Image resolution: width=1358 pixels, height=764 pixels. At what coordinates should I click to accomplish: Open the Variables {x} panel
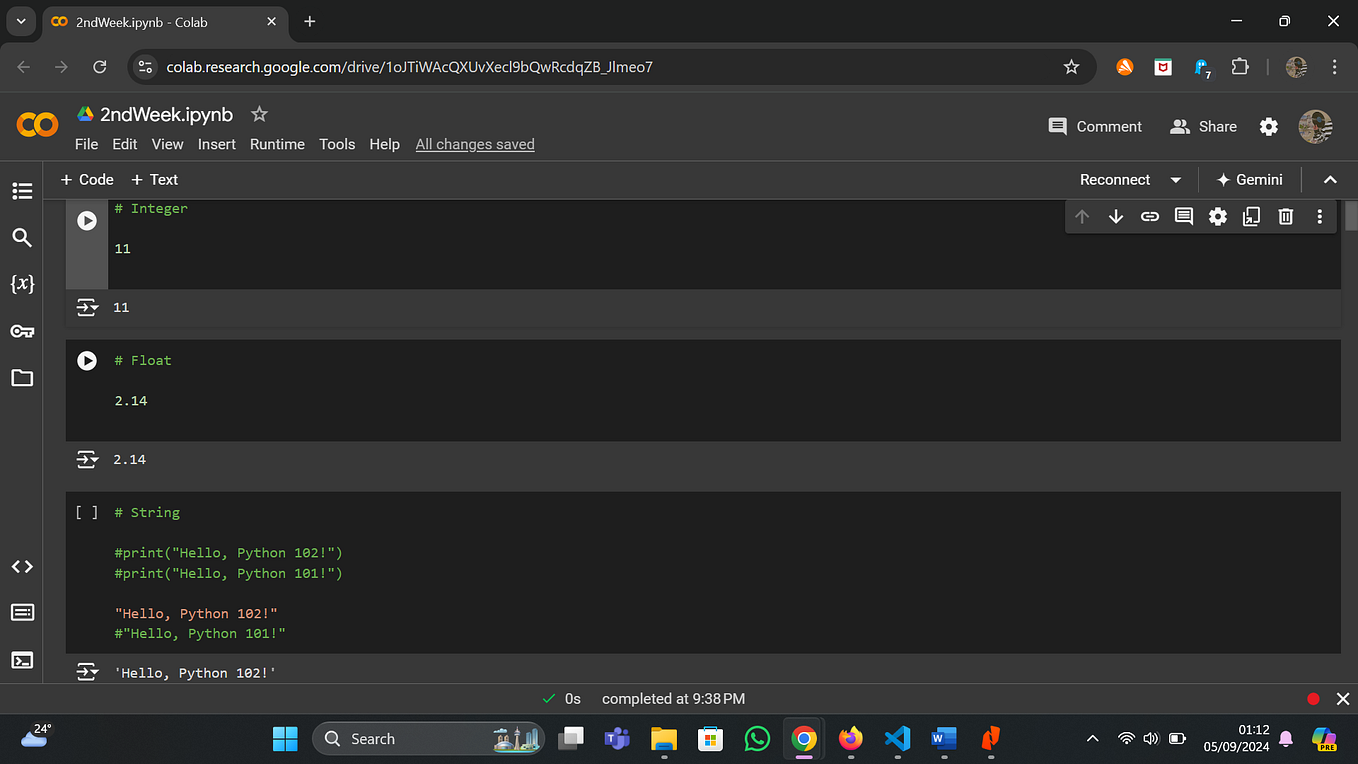(x=22, y=284)
